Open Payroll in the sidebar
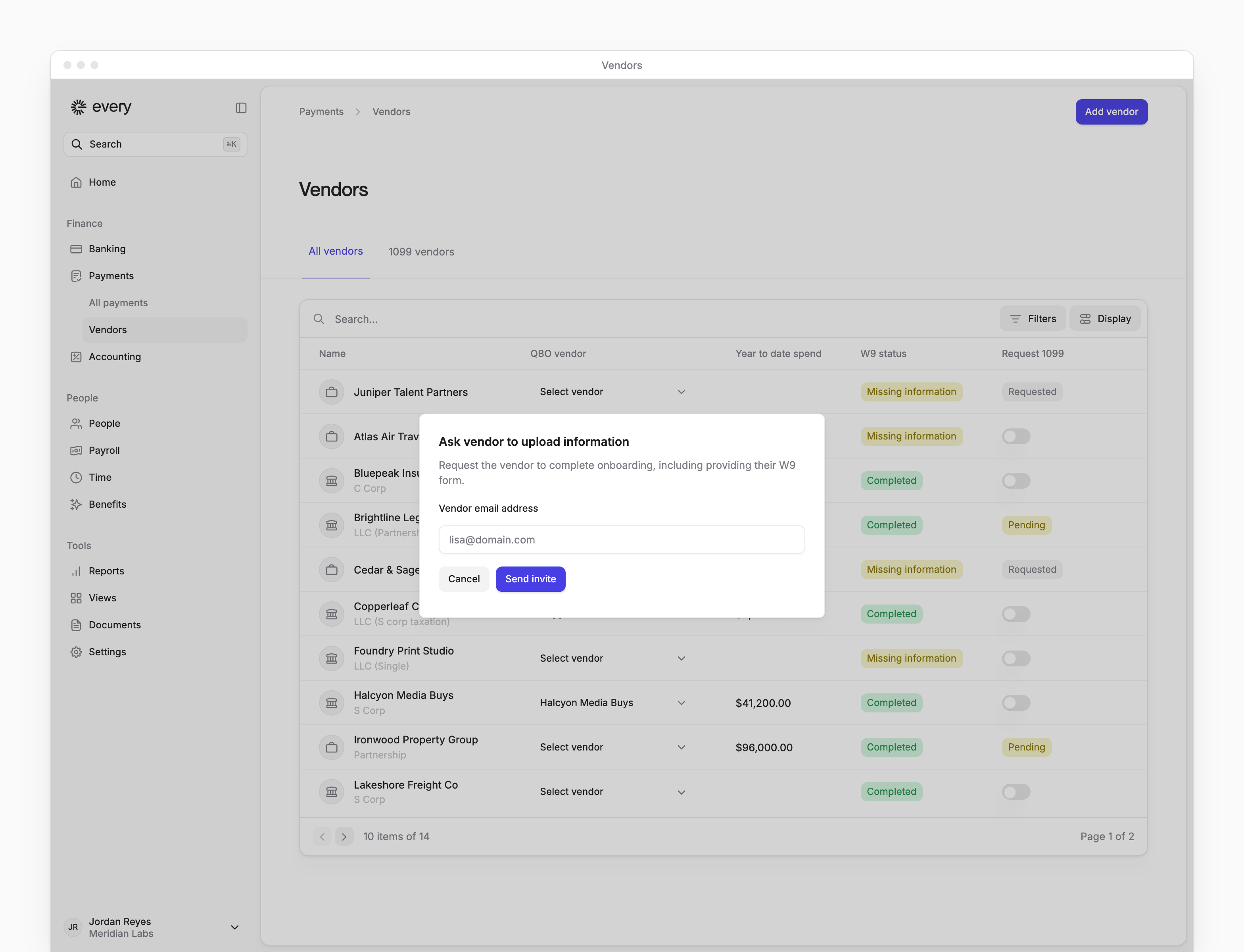Screen dimensions: 1244x952 point(155,451)
